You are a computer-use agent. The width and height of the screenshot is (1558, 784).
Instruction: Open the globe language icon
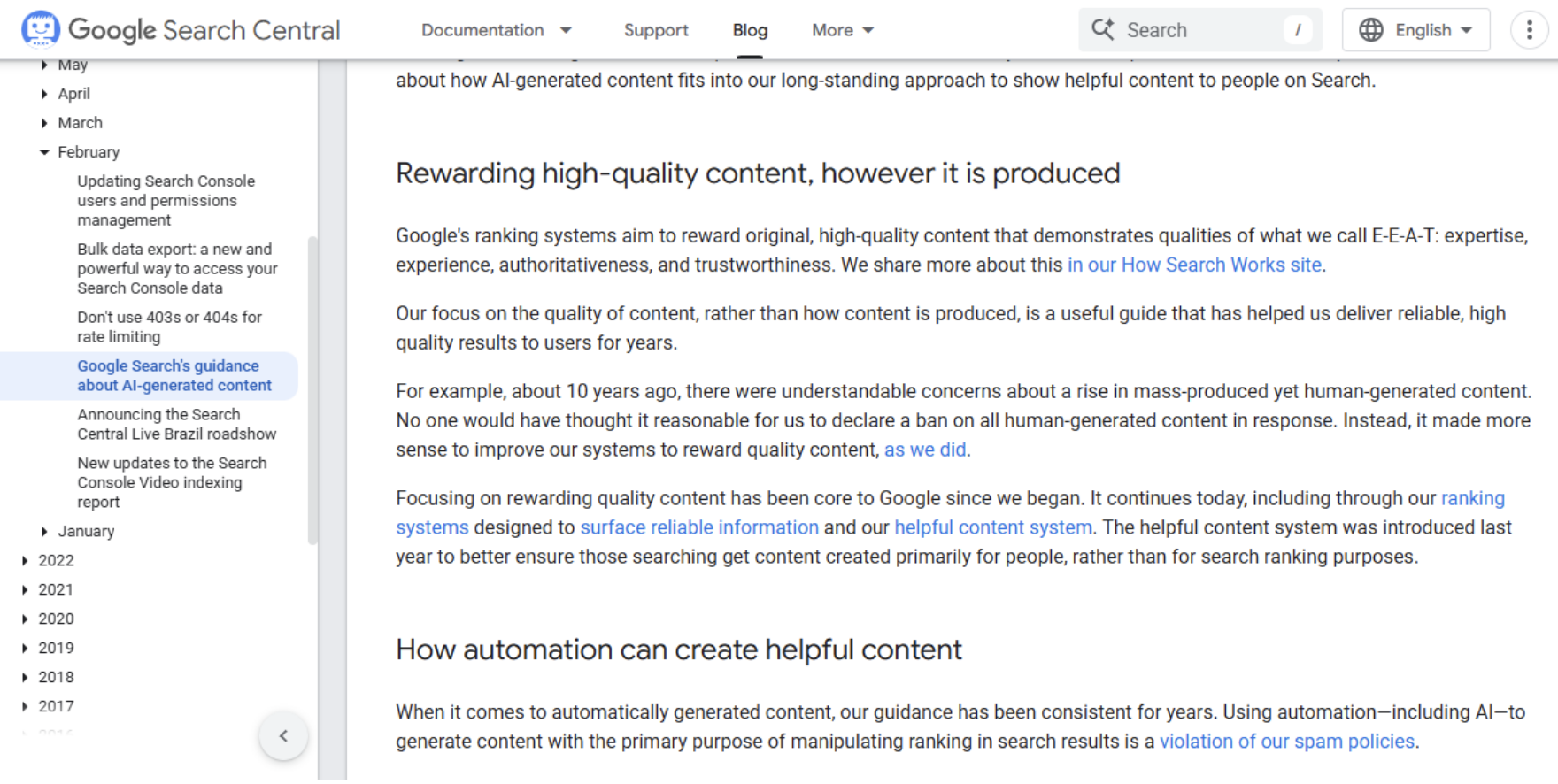coord(1370,29)
